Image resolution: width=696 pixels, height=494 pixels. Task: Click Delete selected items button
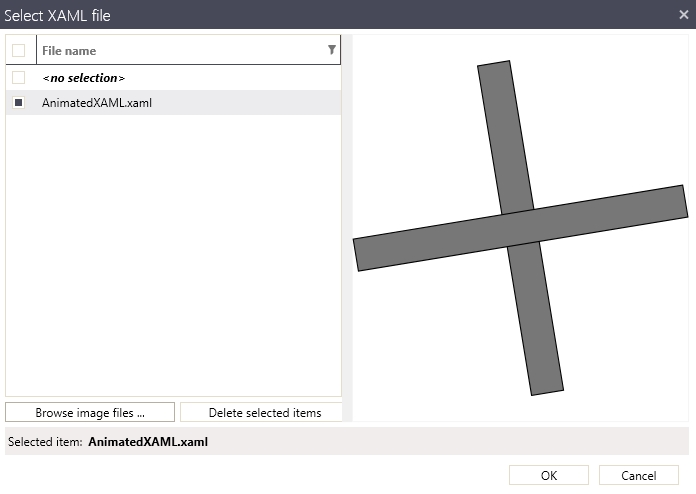click(x=264, y=412)
